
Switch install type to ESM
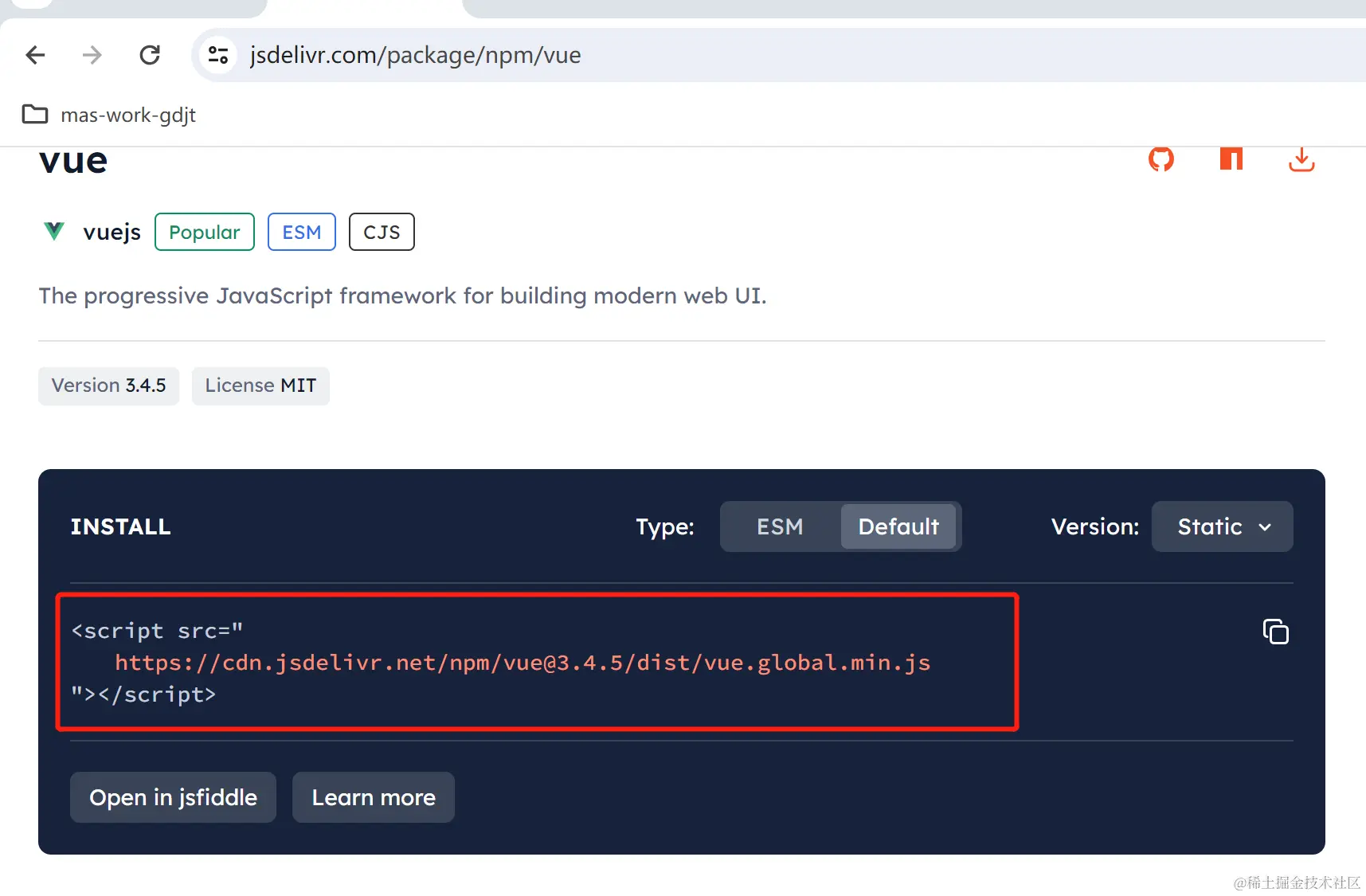click(779, 526)
